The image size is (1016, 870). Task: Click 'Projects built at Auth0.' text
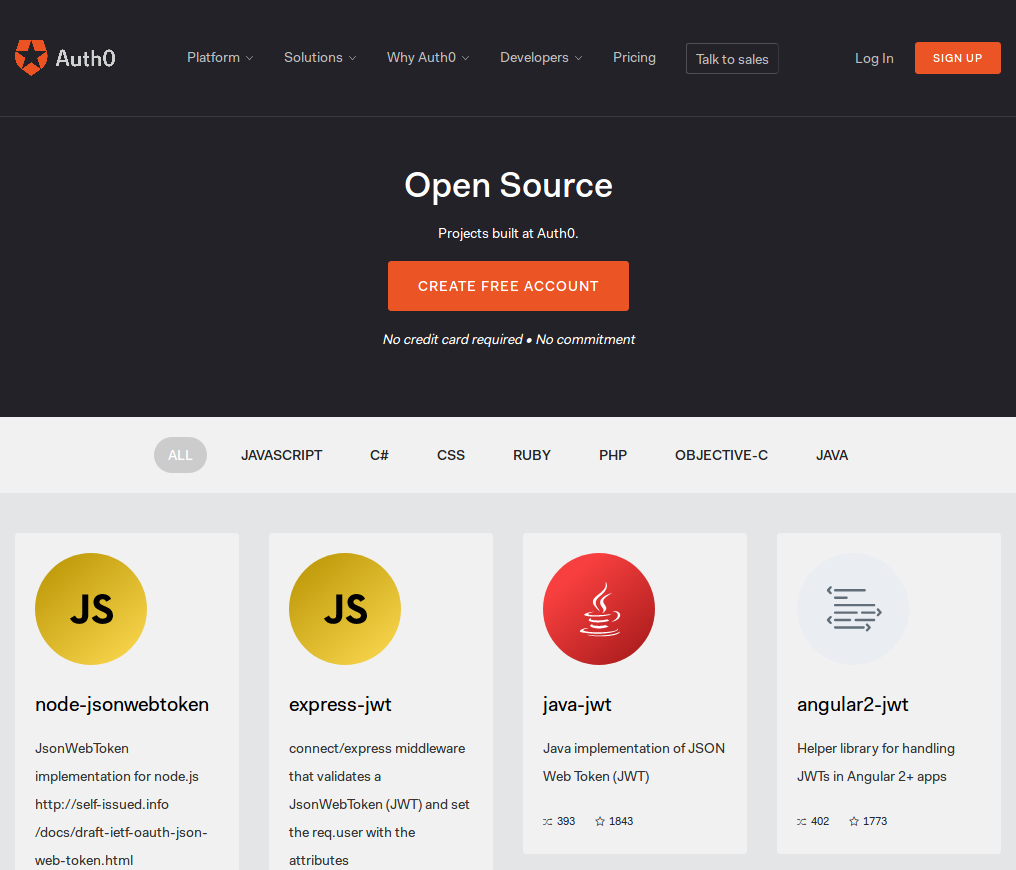point(508,233)
